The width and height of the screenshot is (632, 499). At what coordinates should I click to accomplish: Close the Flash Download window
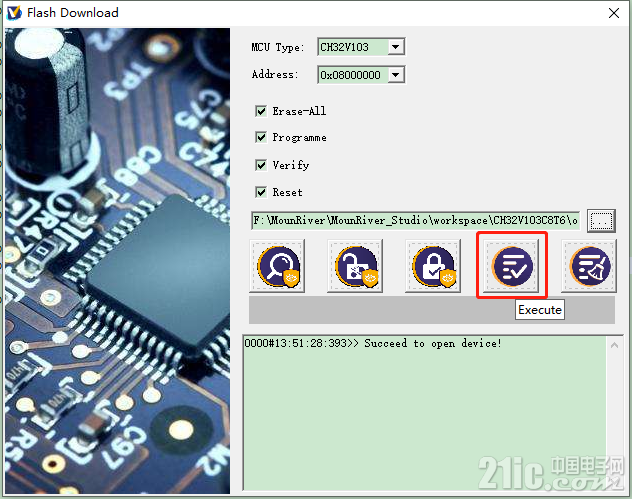[614, 13]
